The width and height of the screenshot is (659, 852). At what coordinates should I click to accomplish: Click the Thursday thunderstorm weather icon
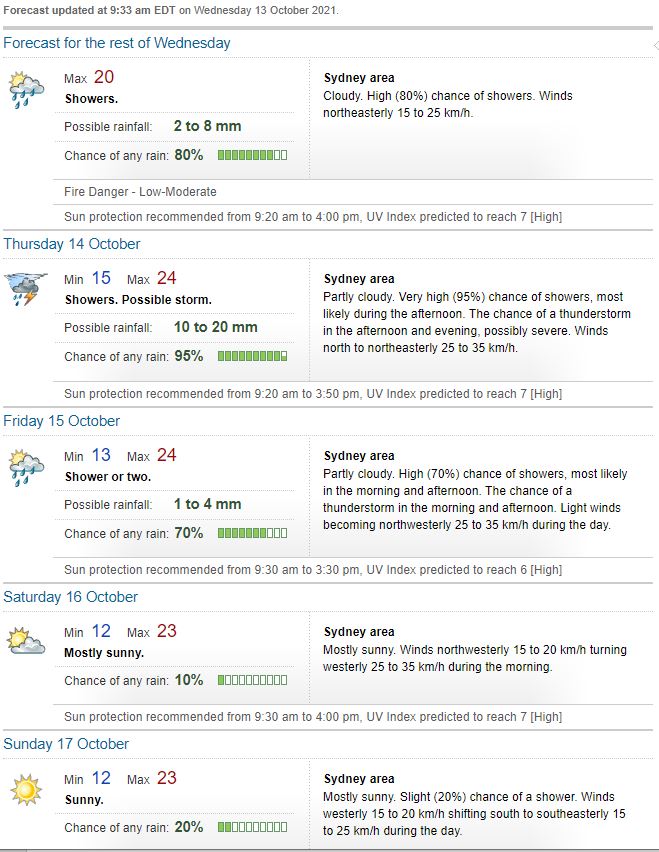click(26, 289)
